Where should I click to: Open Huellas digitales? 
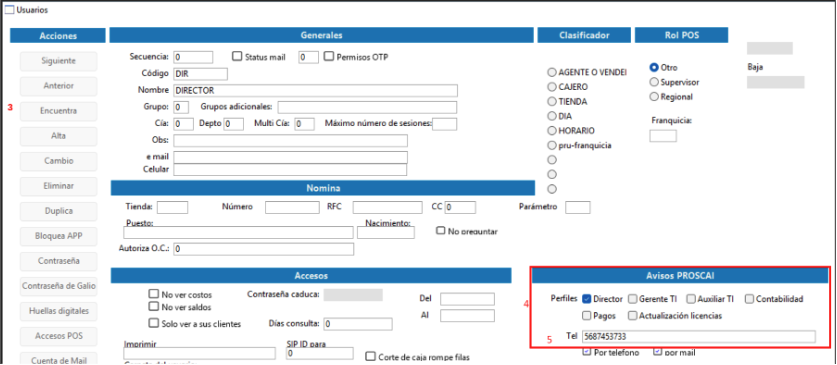(59, 311)
